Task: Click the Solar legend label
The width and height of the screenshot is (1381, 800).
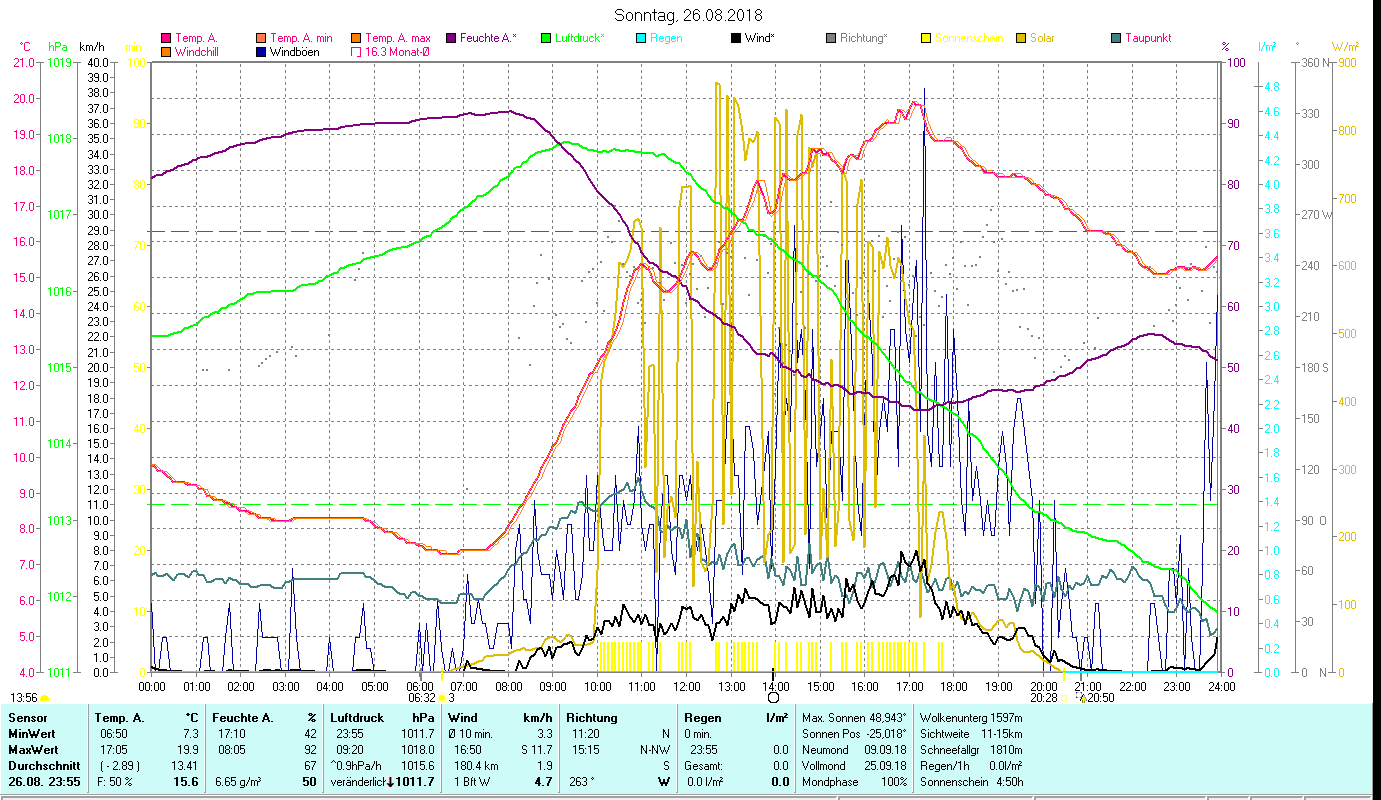Action: [x=1042, y=39]
